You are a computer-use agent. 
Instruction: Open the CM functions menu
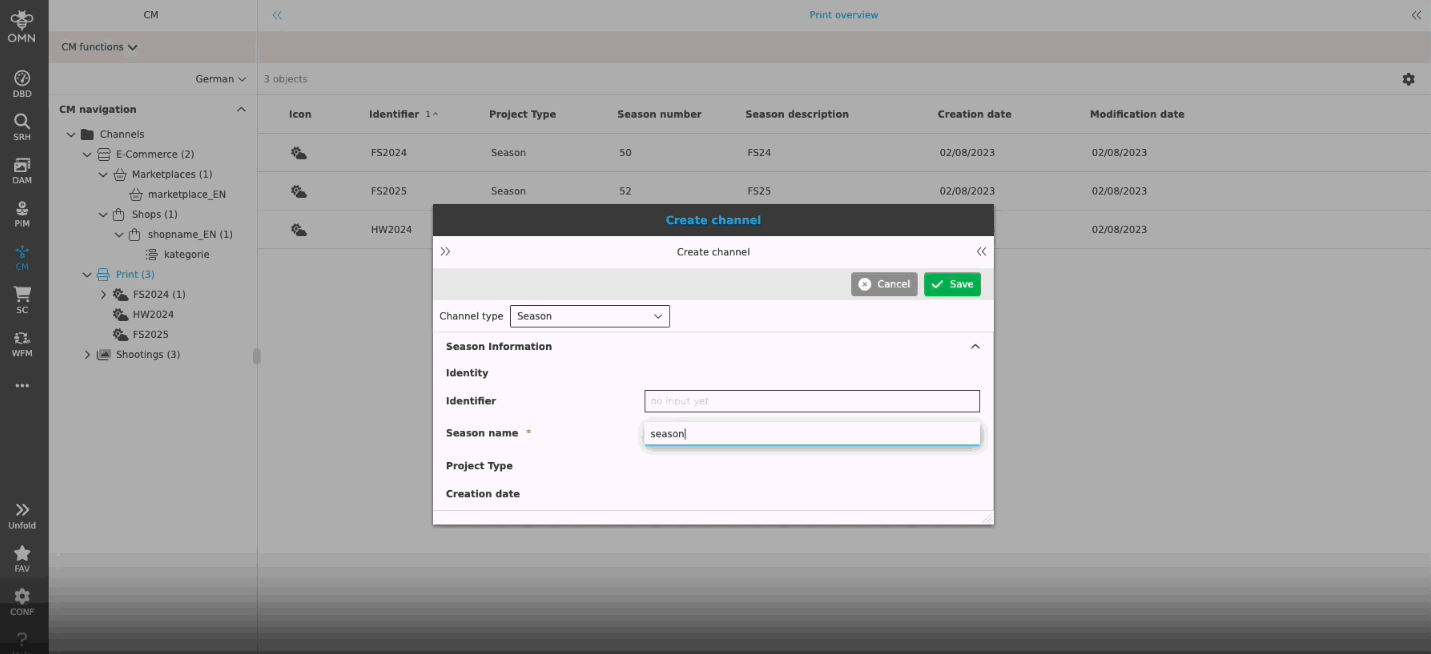click(99, 47)
